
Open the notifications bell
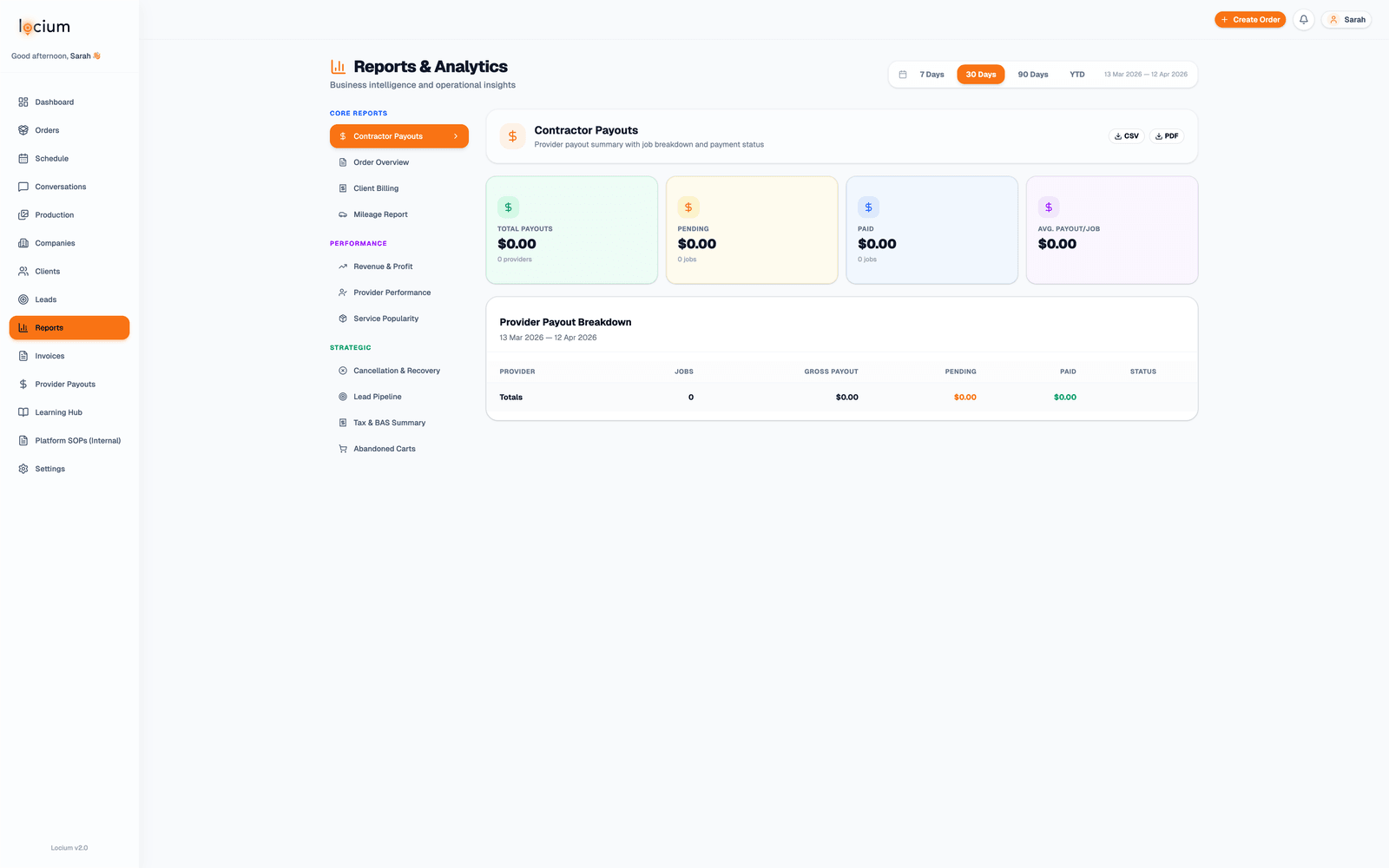point(1303,19)
